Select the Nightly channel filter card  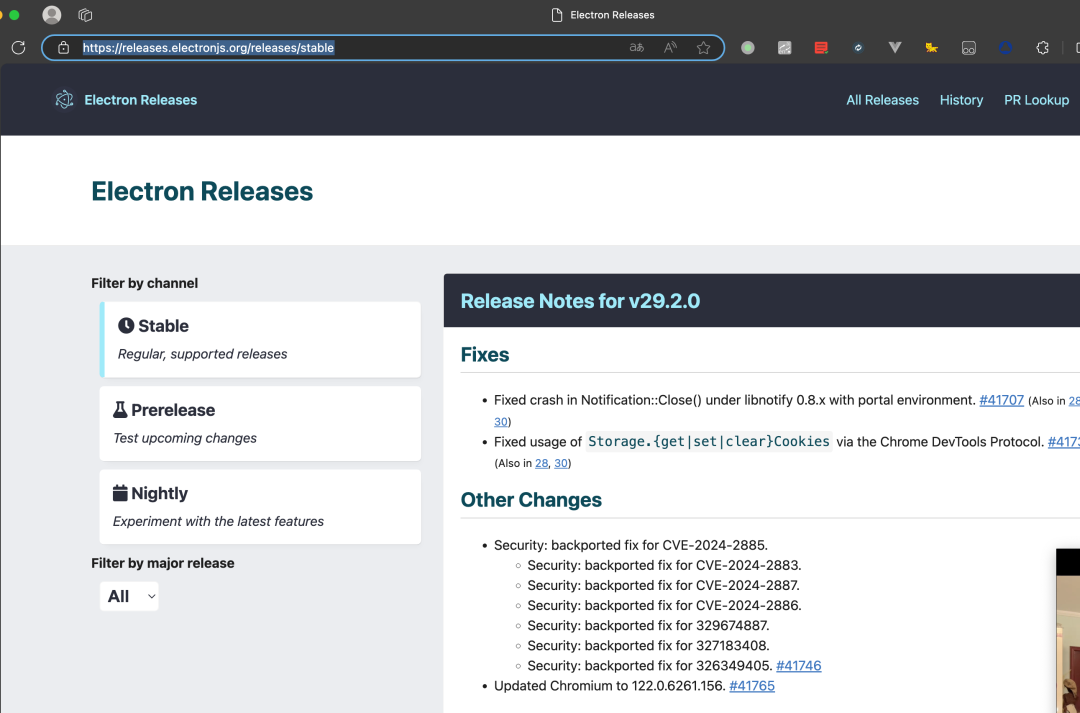(260, 507)
